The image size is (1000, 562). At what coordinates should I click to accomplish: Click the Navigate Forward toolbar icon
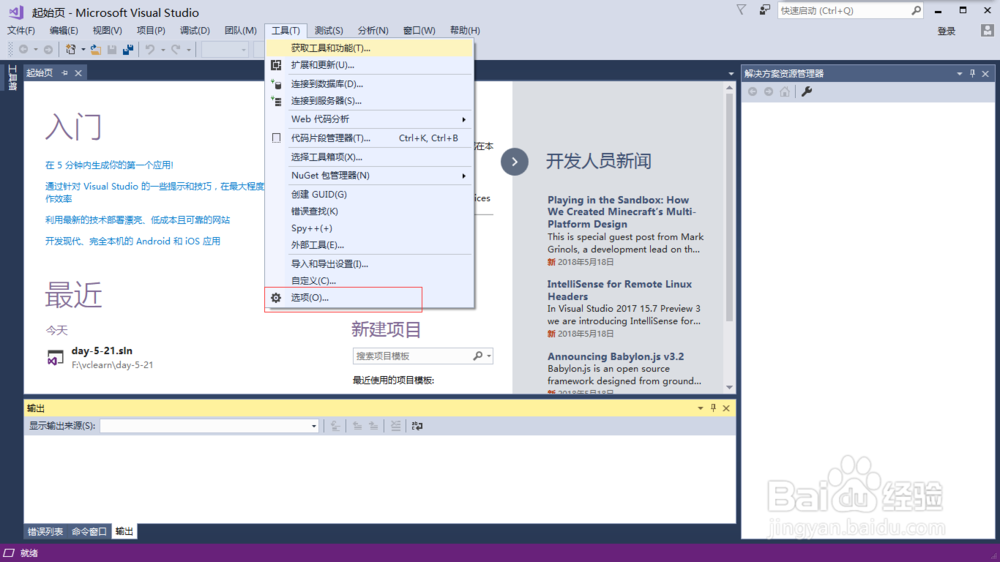click(x=48, y=50)
